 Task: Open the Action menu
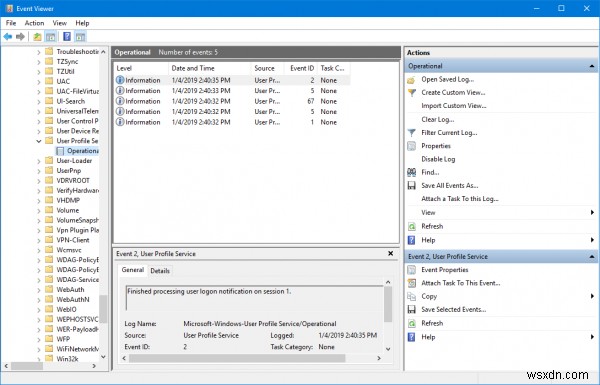(34, 23)
